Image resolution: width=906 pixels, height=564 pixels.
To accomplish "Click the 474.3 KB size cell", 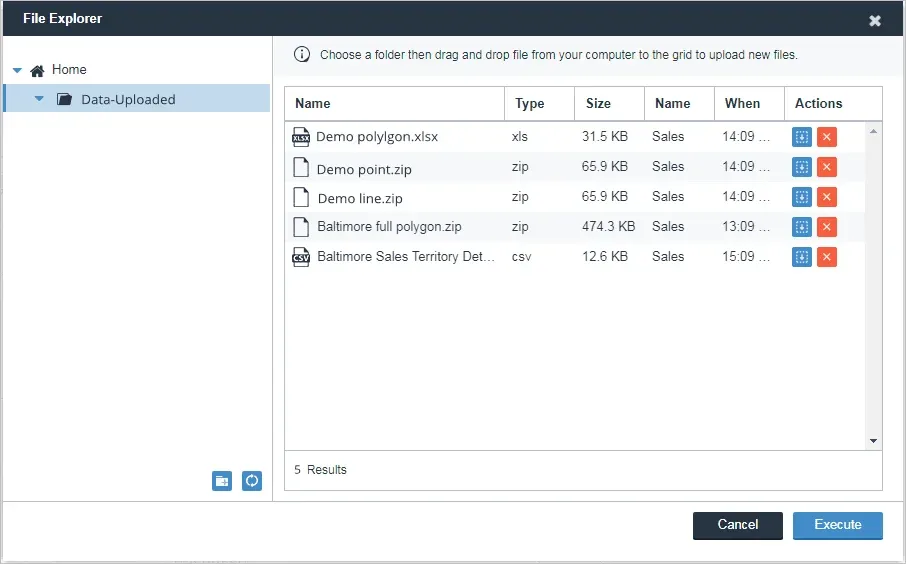I will 608,227.
